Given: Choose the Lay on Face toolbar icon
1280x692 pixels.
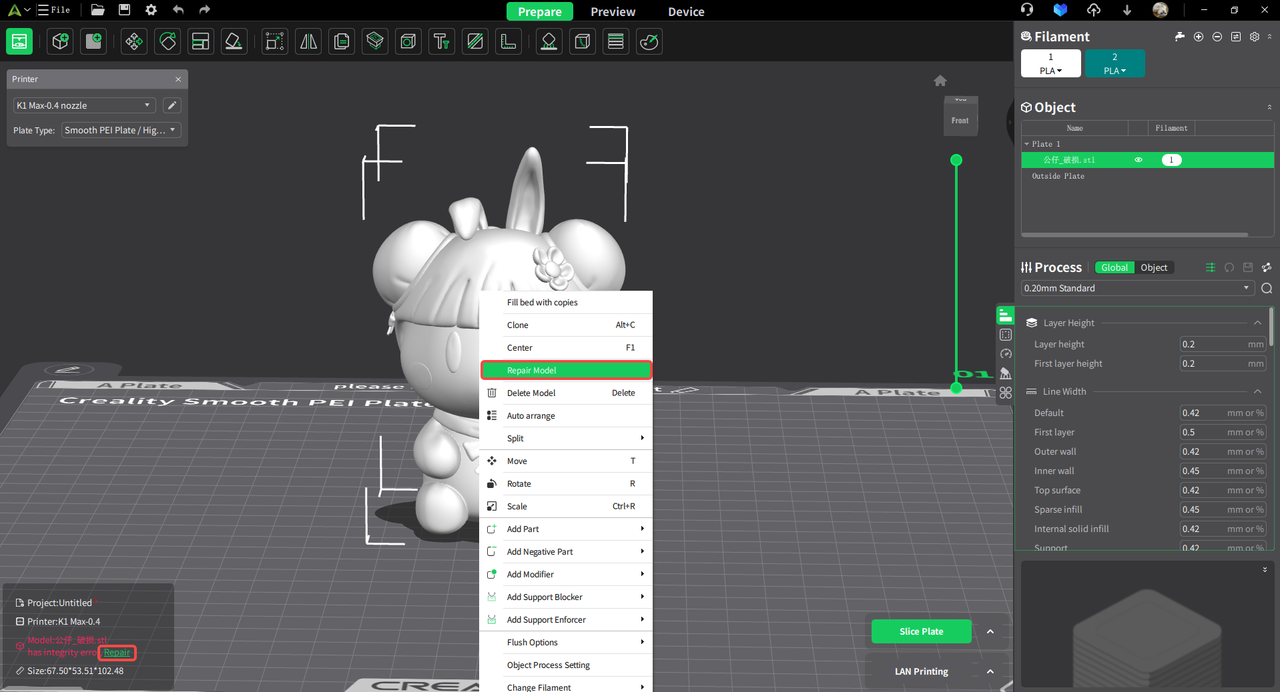Looking at the screenshot, I should [x=233, y=42].
